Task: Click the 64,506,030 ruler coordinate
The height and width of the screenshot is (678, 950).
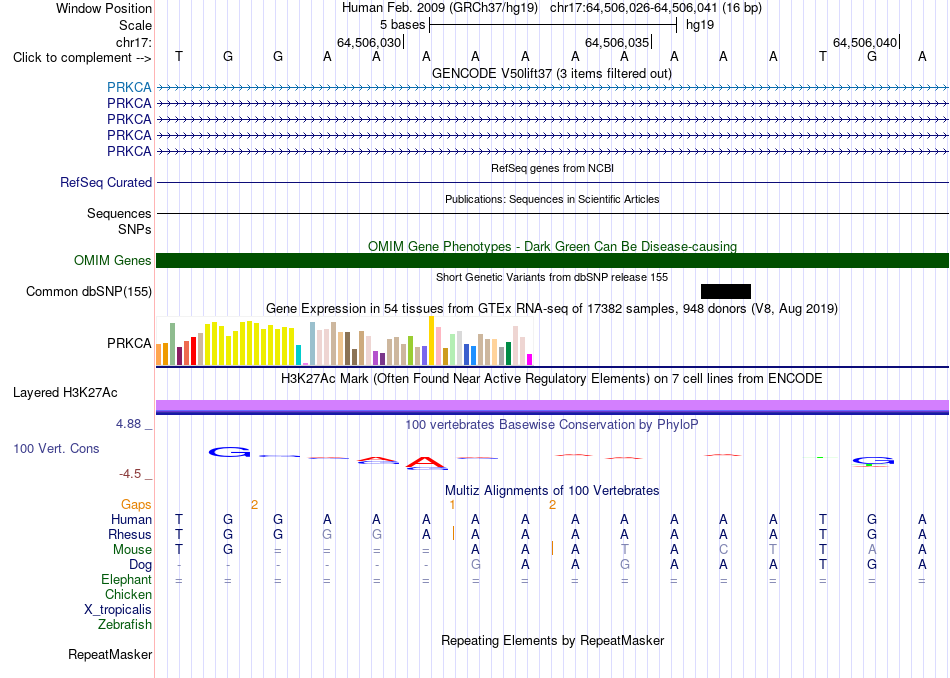Action: [369, 42]
